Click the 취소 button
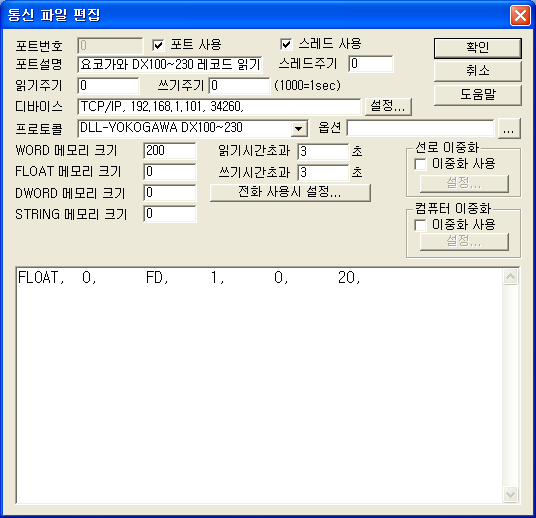536x518 pixels. (478, 71)
